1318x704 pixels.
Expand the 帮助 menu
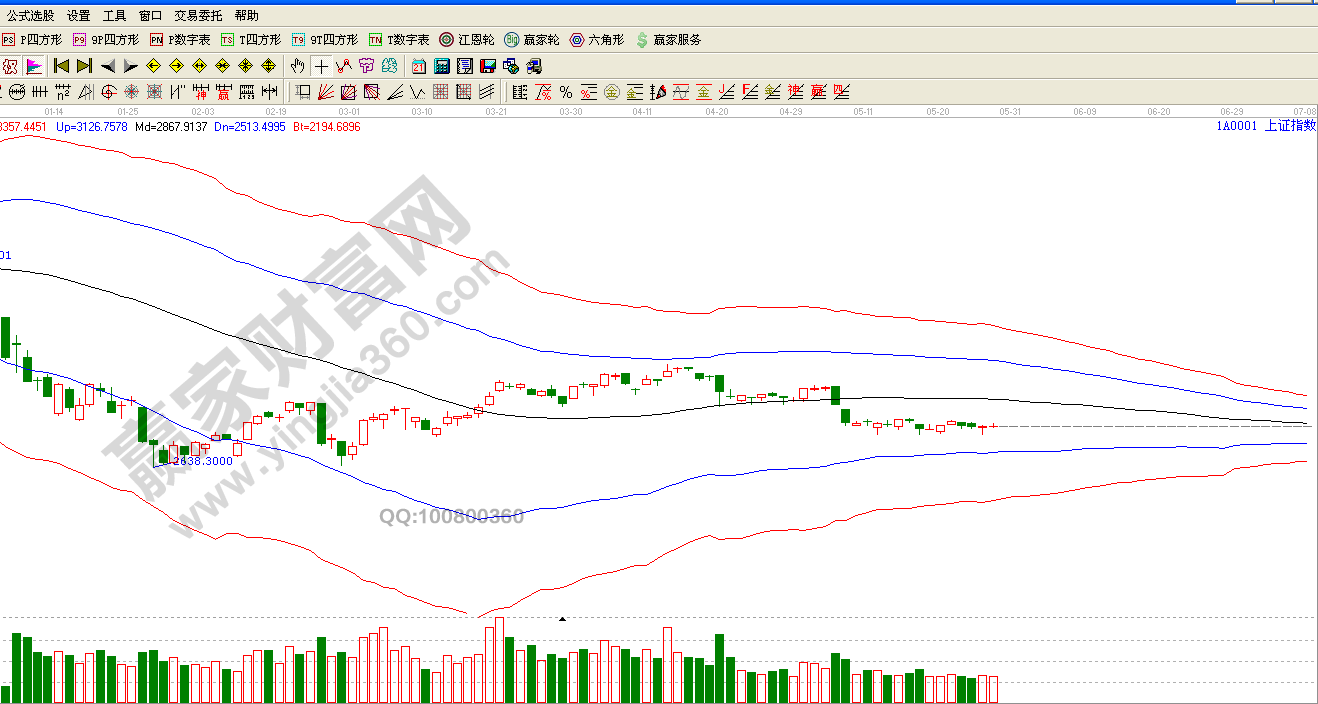point(246,16)
